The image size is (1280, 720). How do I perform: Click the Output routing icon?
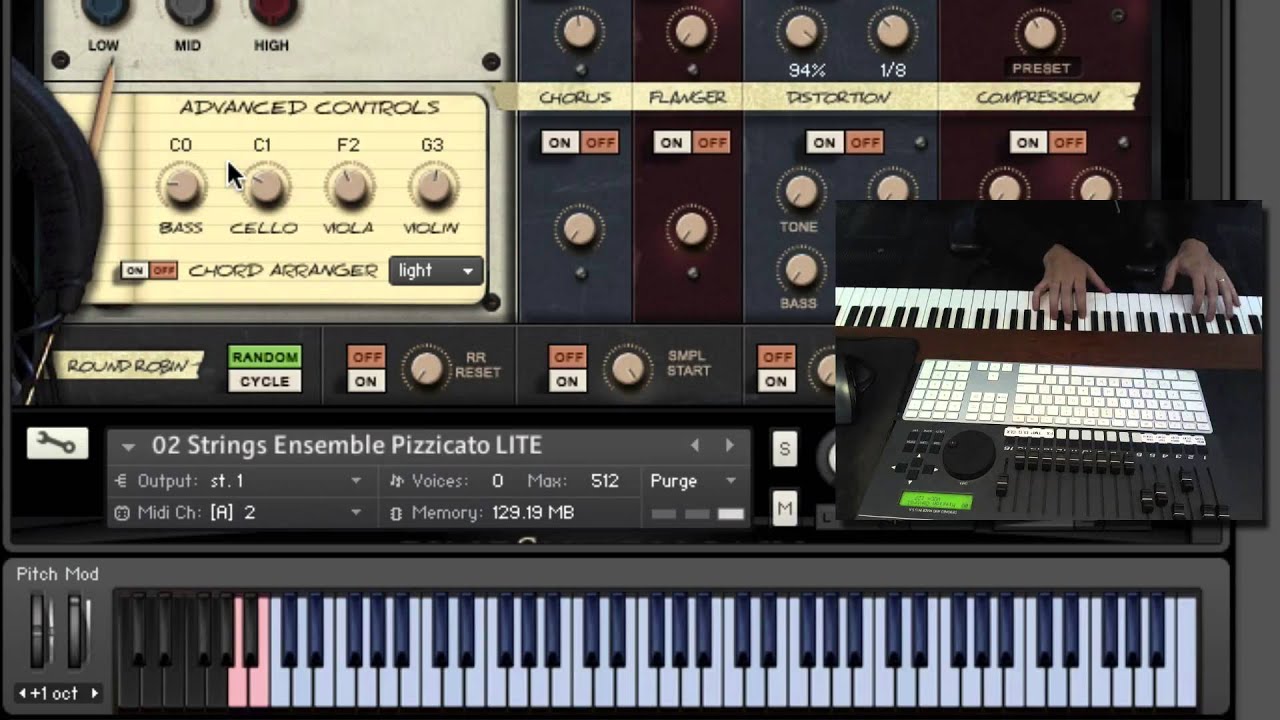pyautogui.click(x=122, y=481)
